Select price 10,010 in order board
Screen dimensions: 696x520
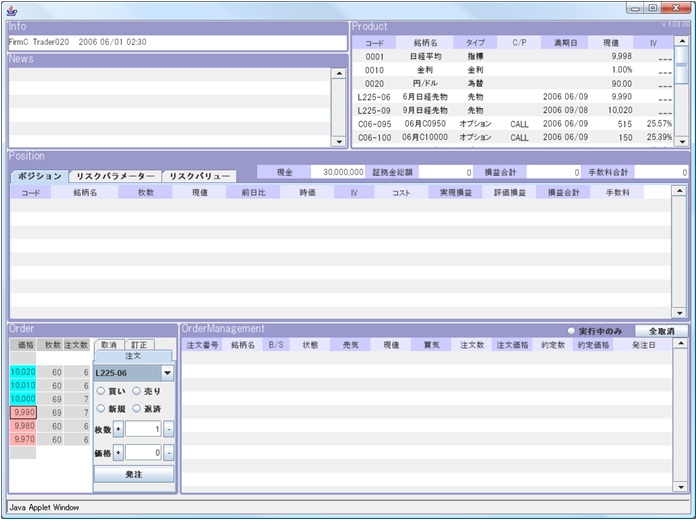click(23, 385)
